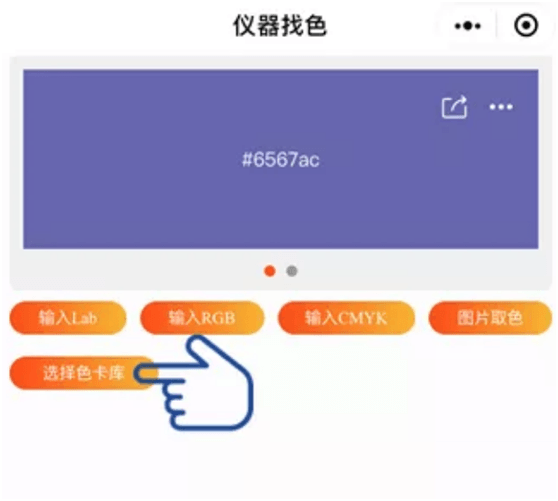Select the orange first page indicator dot
The height and width of the screenshot is (501, 558).
(270, 271)
